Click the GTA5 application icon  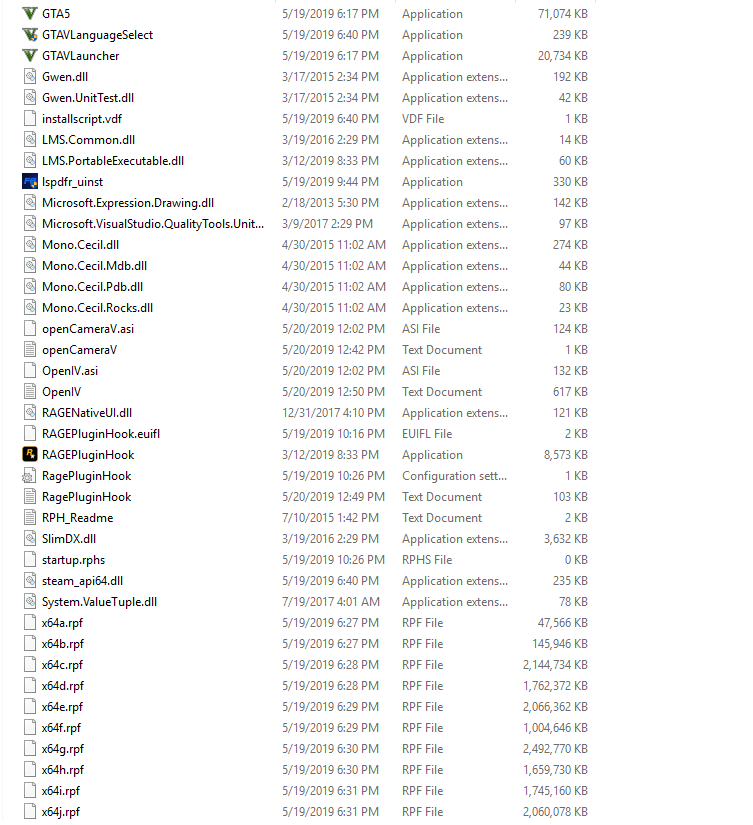tap(30, 14)
